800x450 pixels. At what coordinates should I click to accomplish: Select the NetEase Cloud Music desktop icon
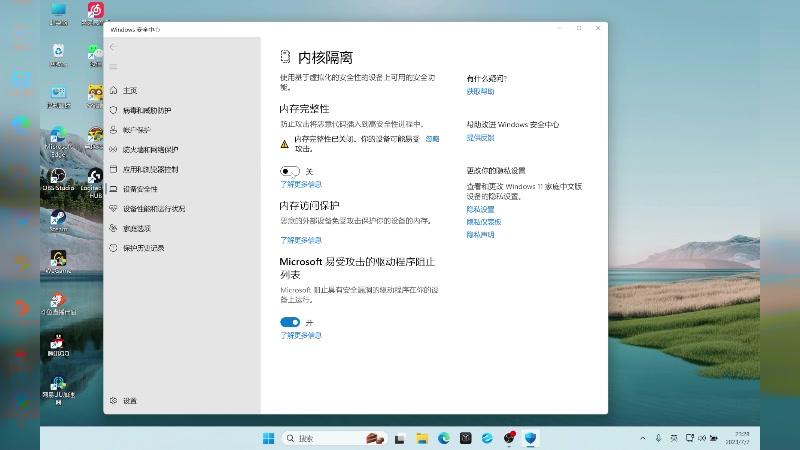point(95,14)
